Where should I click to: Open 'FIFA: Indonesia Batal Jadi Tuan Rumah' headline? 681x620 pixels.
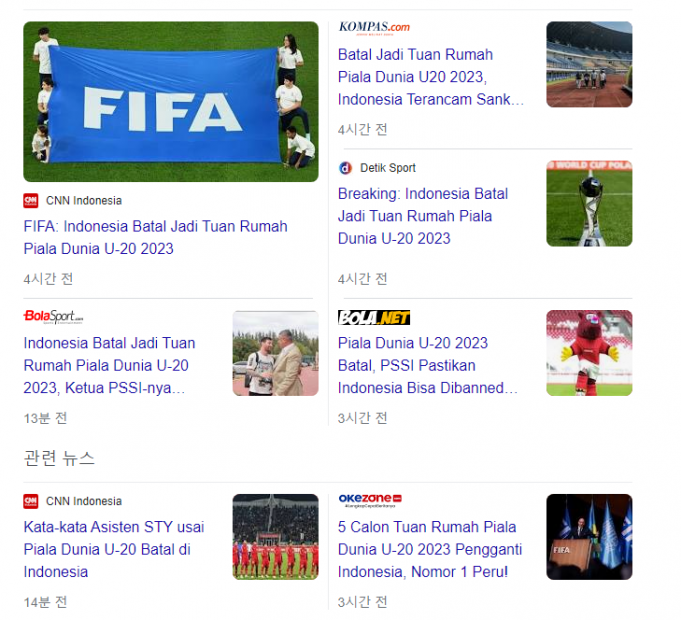click(x=155, y=237)
